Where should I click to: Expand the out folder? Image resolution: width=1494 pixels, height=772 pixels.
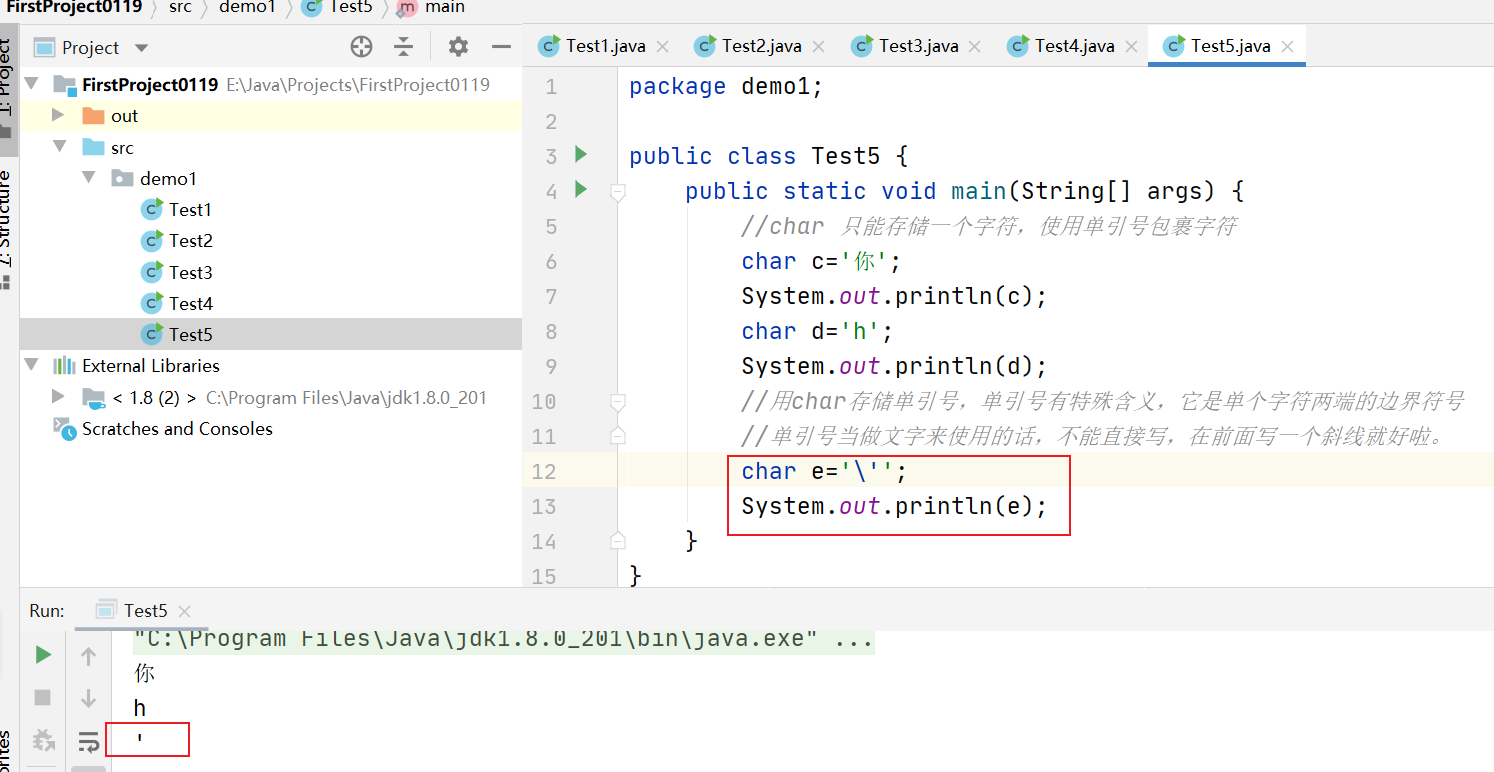pyautogui.click(x=58, y=115)
